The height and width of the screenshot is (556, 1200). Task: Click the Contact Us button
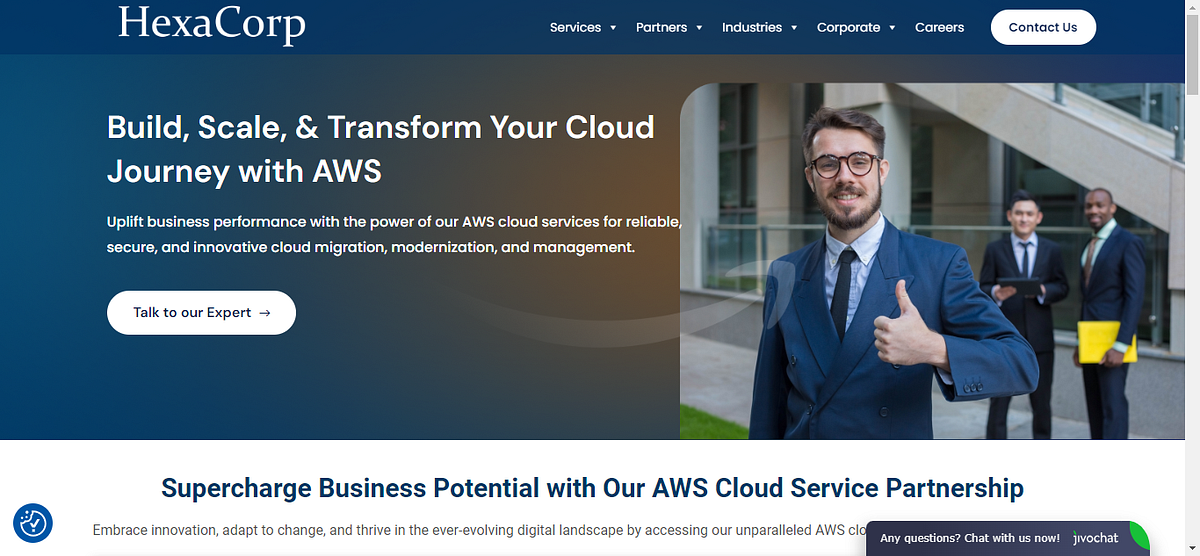coord(1043,27)
